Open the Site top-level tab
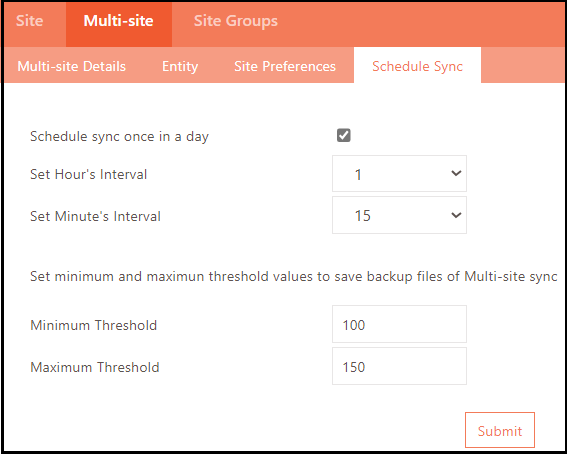This screenshot has height=455, width=567. point(30,21)
